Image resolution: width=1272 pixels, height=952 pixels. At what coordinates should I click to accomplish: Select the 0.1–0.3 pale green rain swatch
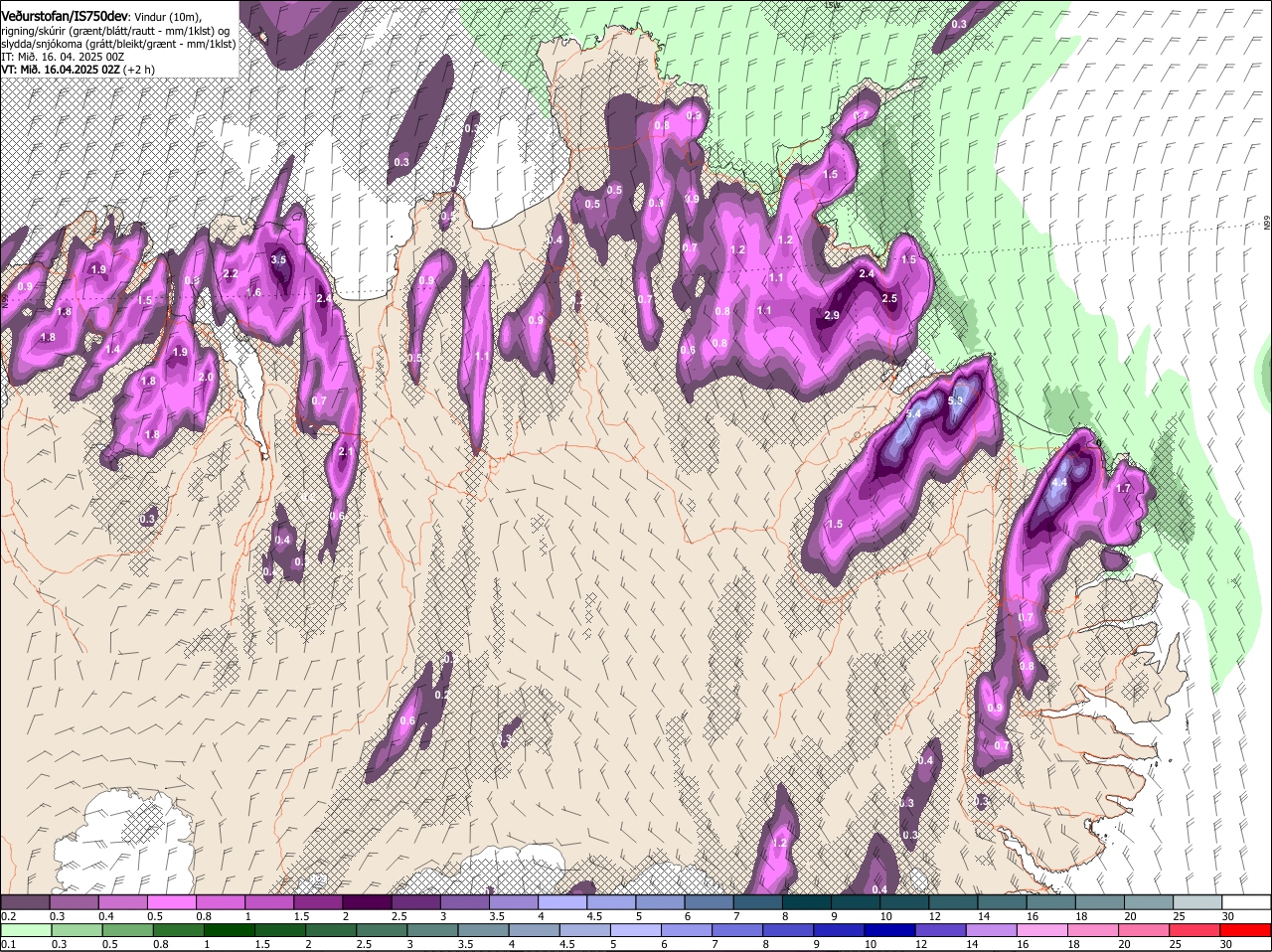pyautogui.click(x=27, y=930)
